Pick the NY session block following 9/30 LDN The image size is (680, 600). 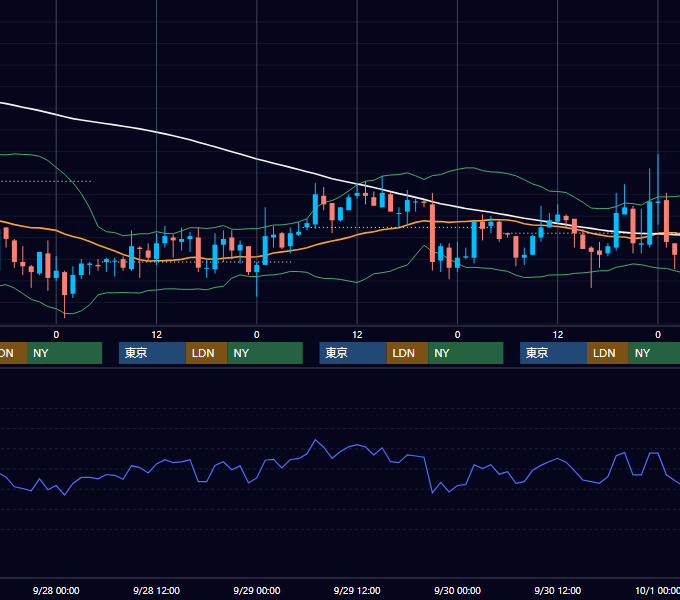point(654,353)
